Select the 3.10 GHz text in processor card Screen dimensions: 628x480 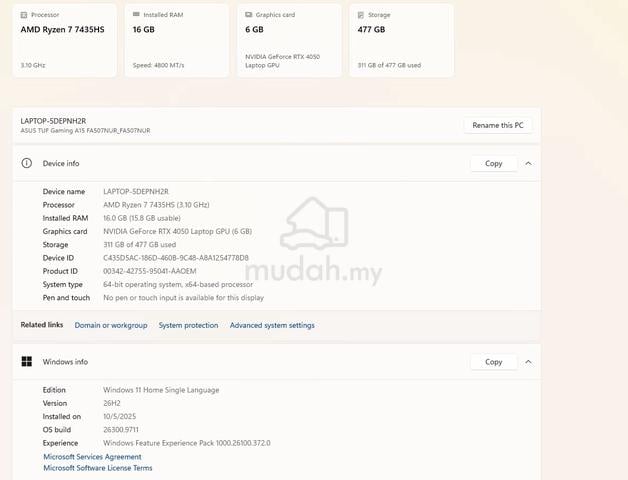(33, 65)
